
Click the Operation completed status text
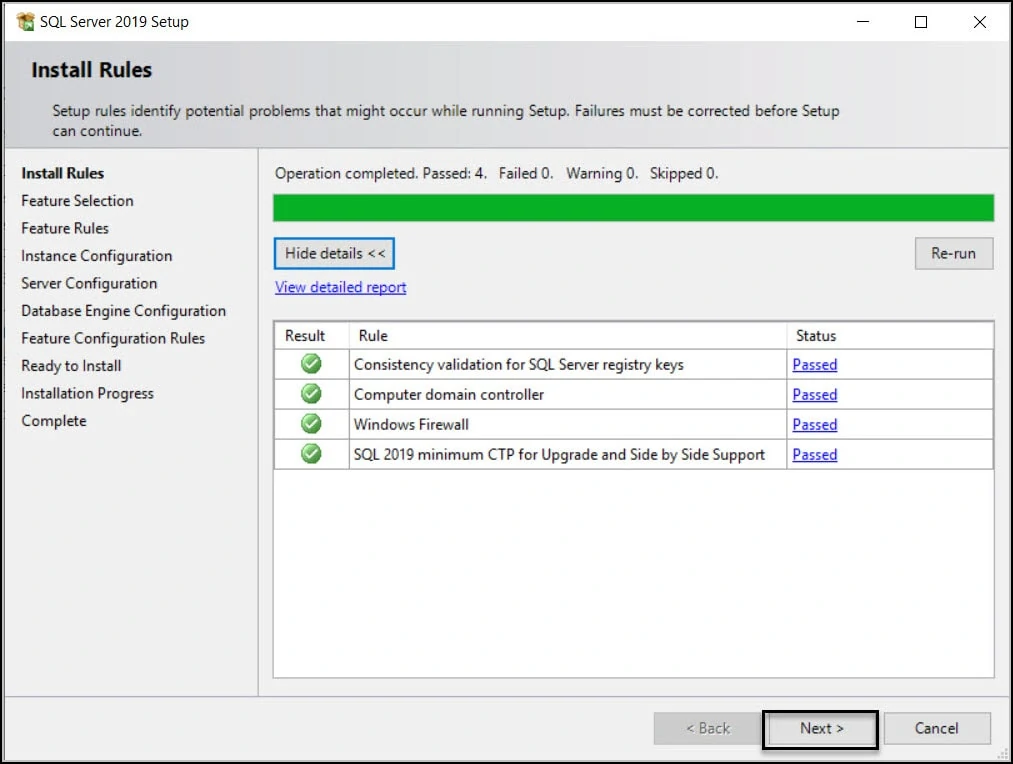point(496,173)
